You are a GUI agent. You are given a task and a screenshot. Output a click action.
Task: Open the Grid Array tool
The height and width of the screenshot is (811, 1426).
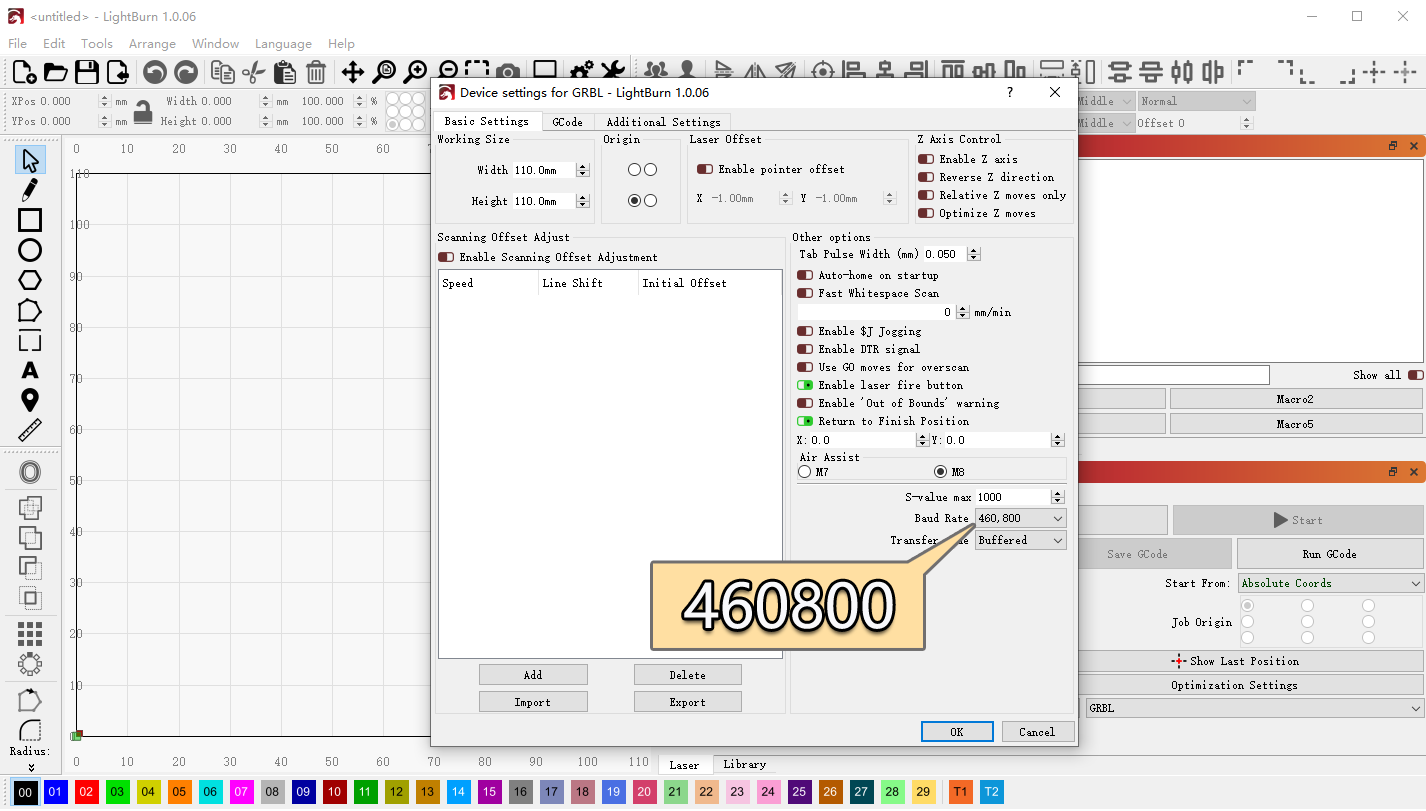coord(30,634)
